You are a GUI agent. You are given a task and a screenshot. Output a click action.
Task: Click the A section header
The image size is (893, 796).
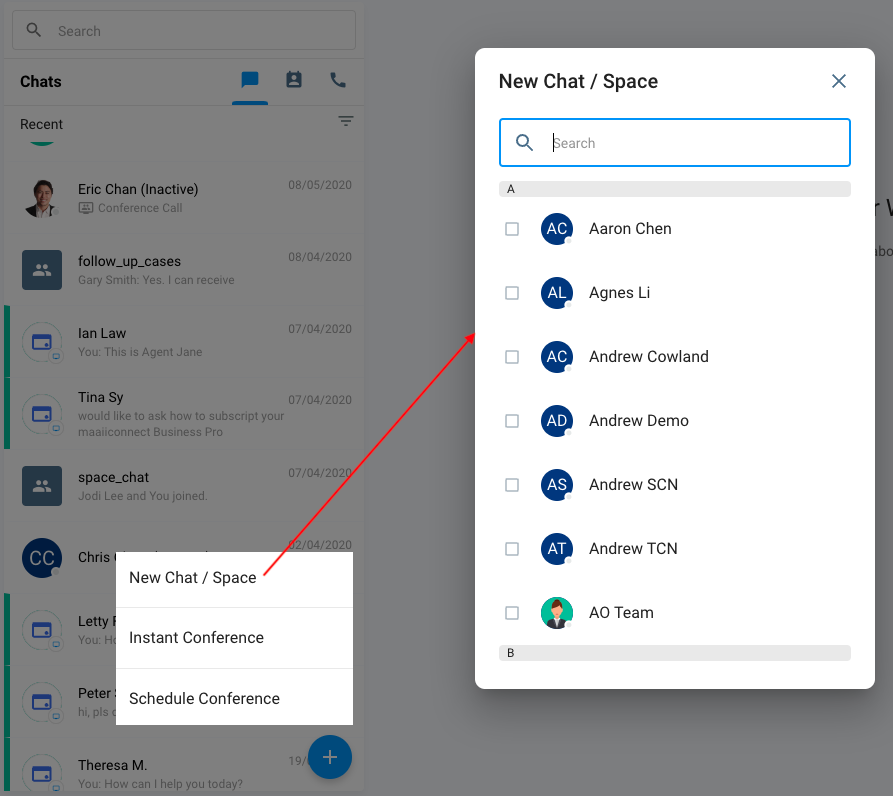coord(675,189)
